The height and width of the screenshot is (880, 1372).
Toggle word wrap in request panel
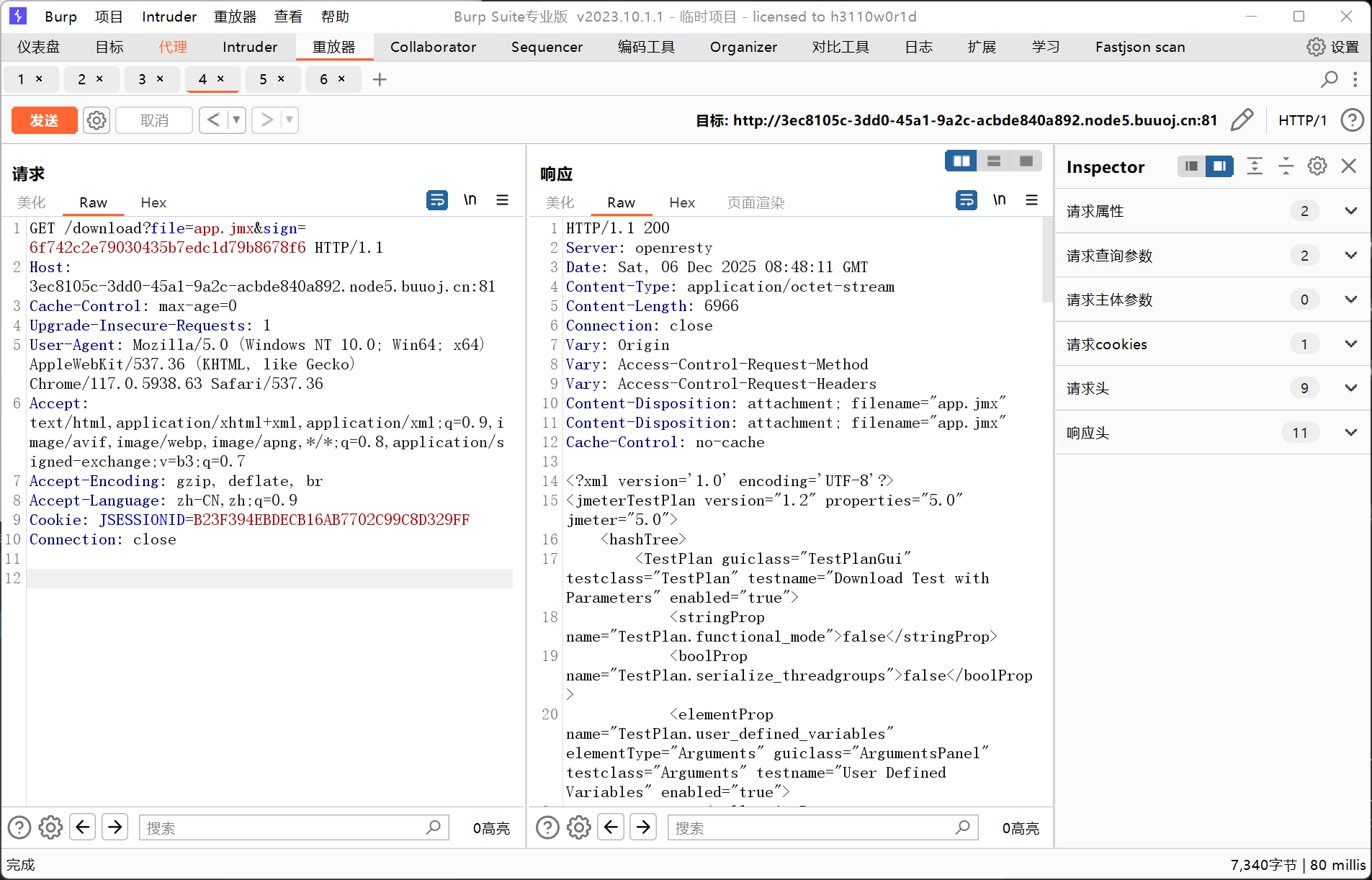[437, 200]
